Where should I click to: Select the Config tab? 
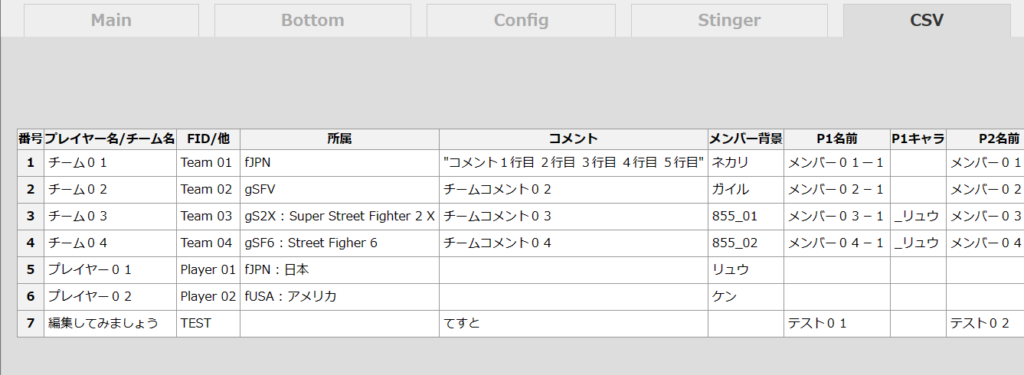point(521,20)
